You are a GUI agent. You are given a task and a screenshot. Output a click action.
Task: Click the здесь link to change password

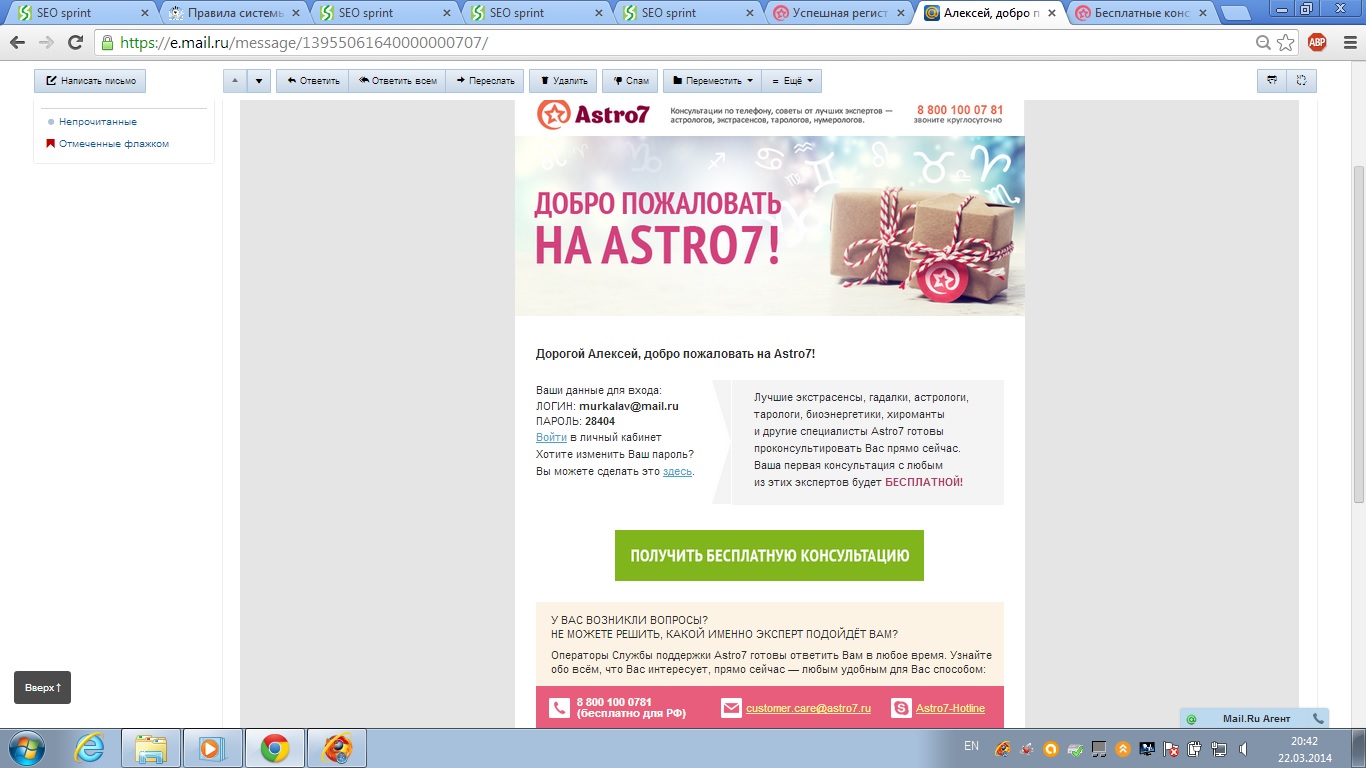pos(677,471)
